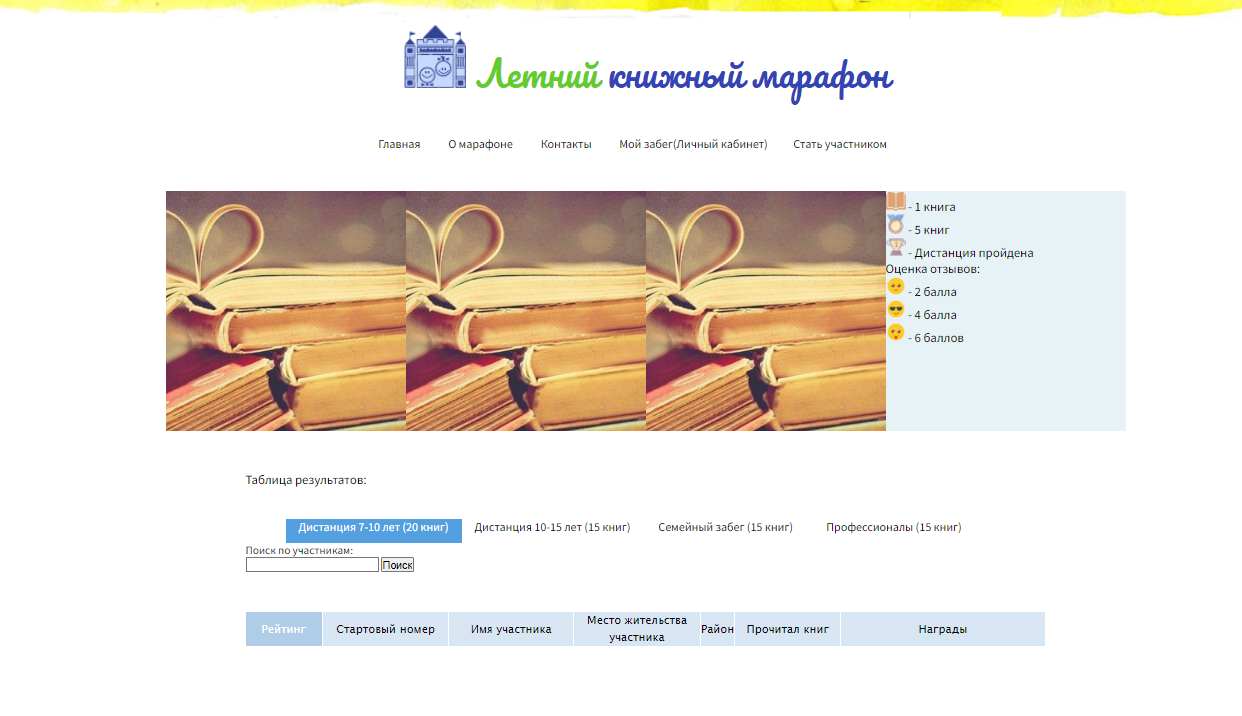Click the middle book heart banner image
Image resolution: width=1242 pixels, height=716 pixels.
click(x=526, y=311)
